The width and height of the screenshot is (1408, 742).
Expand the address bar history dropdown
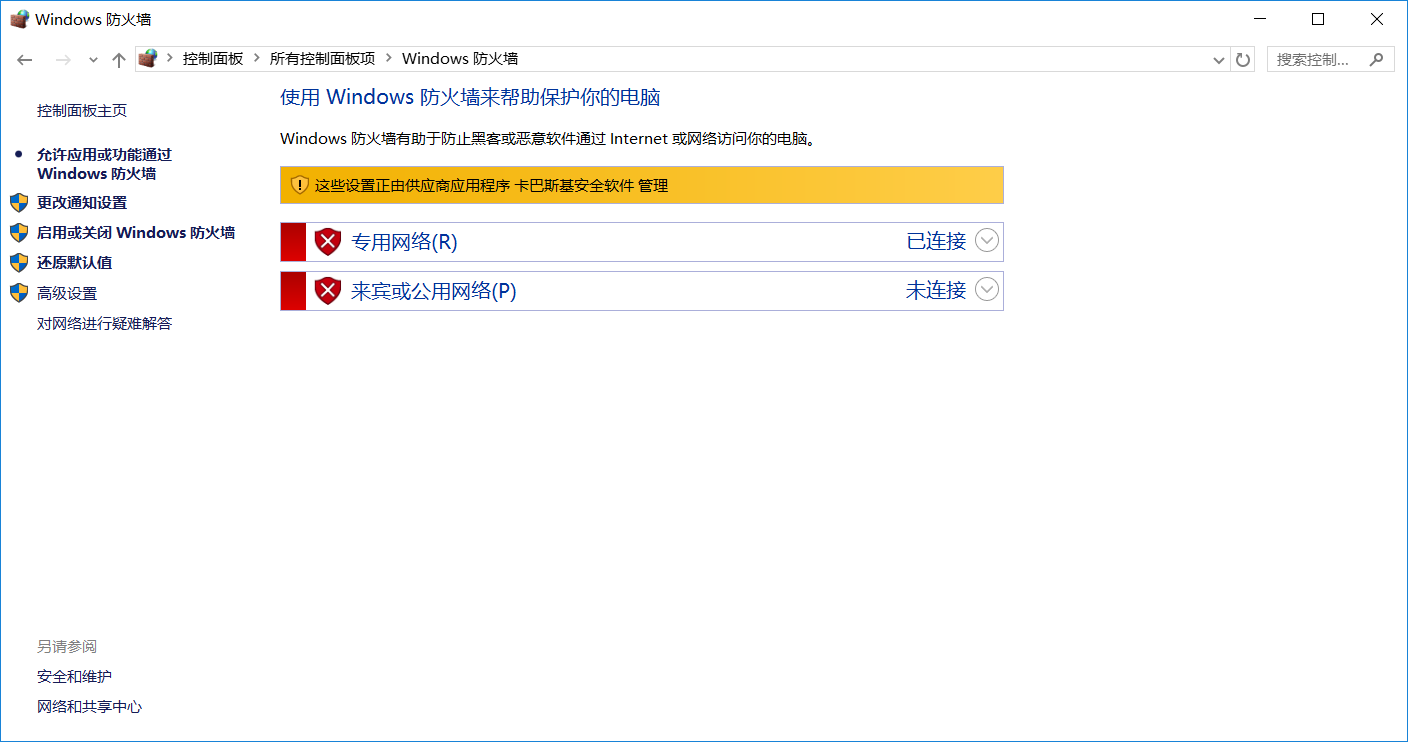pyautogui.click(x=1219, y=60)
